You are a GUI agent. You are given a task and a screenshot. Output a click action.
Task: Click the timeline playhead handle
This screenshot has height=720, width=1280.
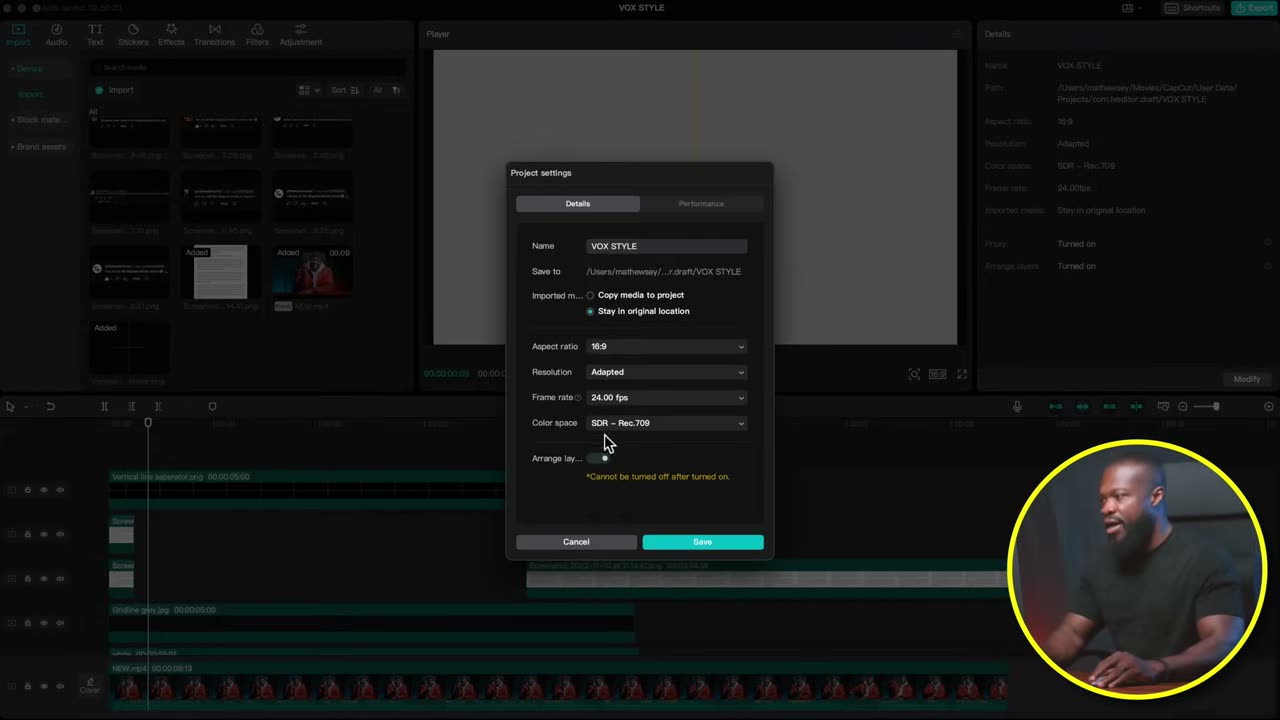148,423
